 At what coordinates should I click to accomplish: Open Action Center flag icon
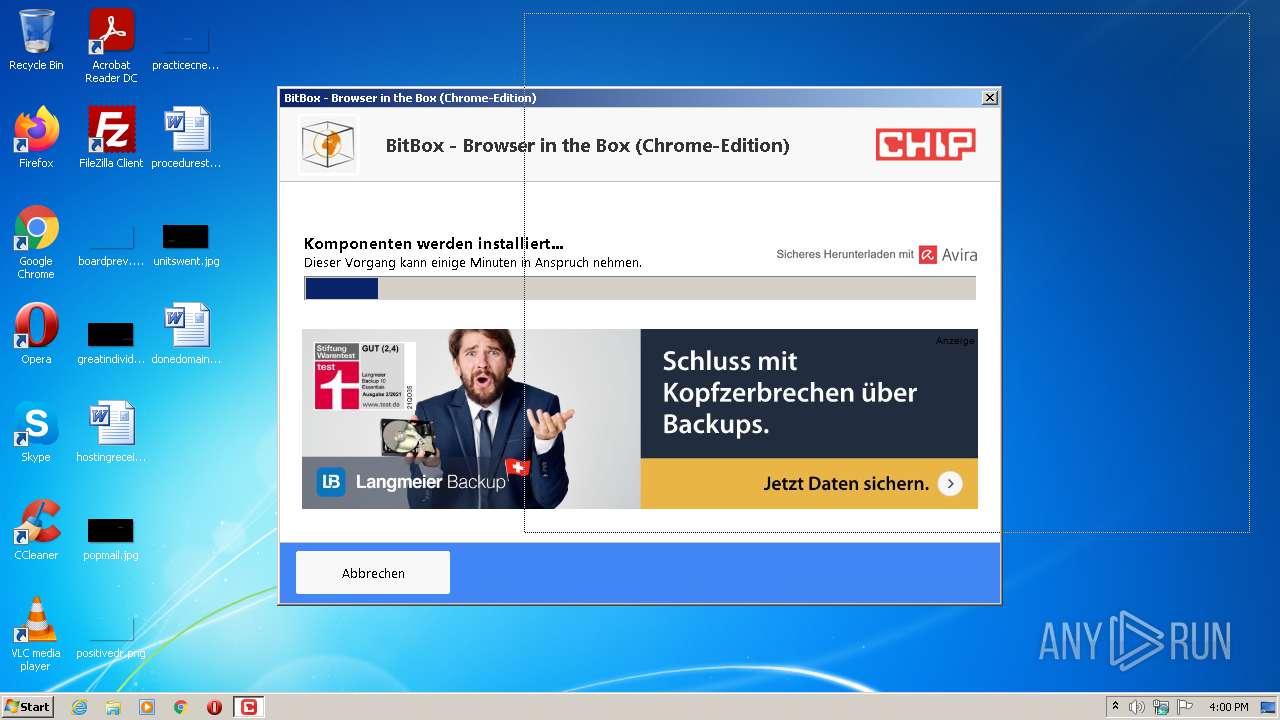tap(1185, 707)
